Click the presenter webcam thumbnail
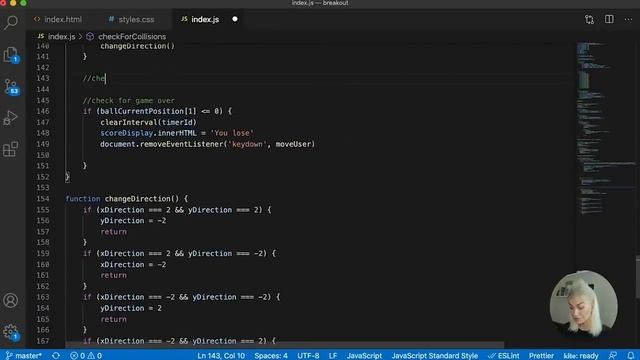The image size is (640, 360). pos(584,304)
